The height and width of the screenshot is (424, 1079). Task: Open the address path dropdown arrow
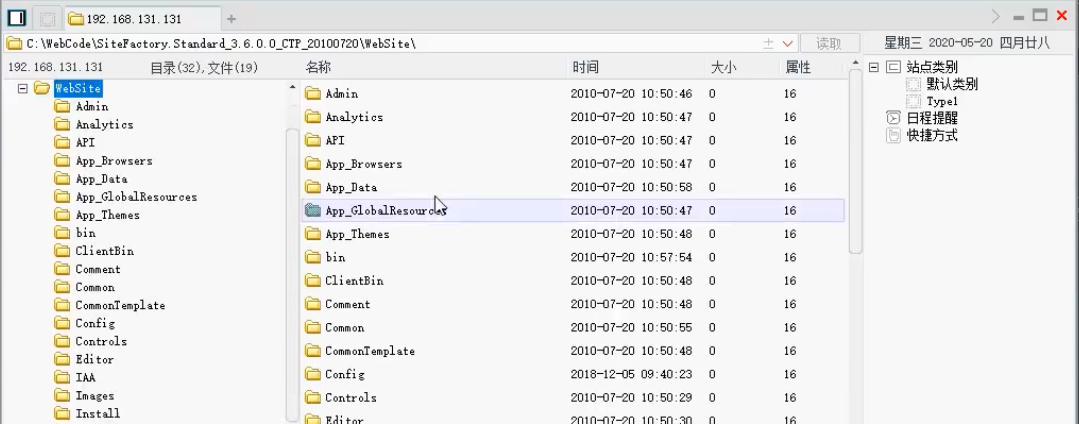click(787, 43)
